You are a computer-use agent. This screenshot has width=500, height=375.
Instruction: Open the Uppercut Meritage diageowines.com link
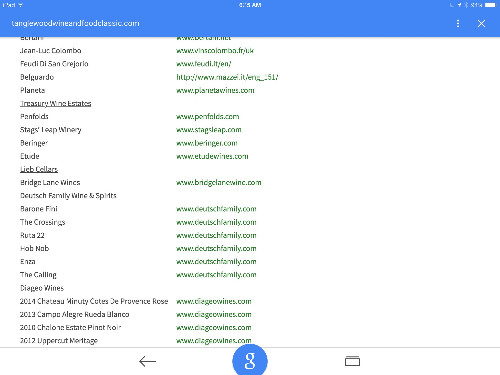214,341
